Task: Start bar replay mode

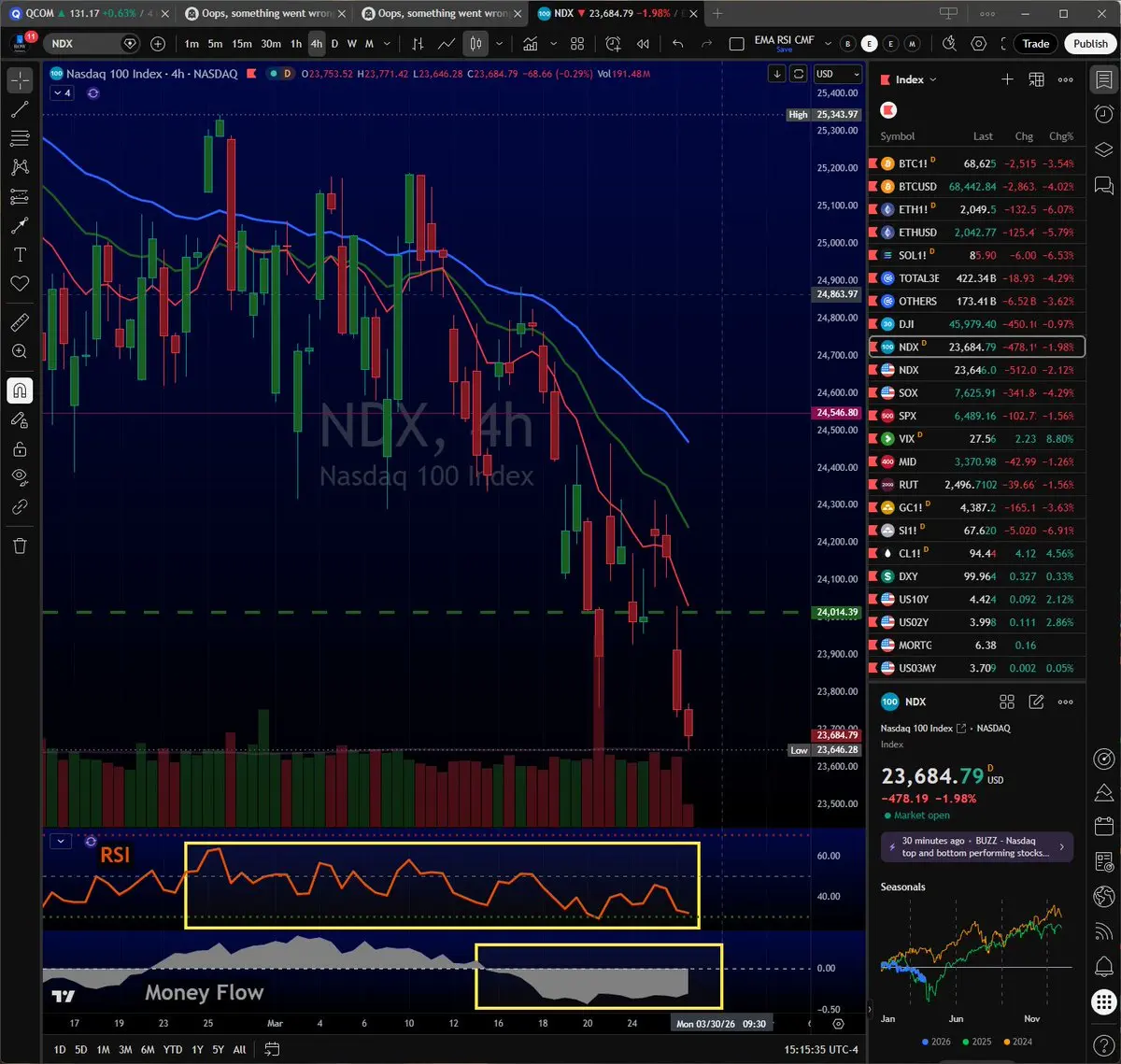Action: [x=643, y=44]
